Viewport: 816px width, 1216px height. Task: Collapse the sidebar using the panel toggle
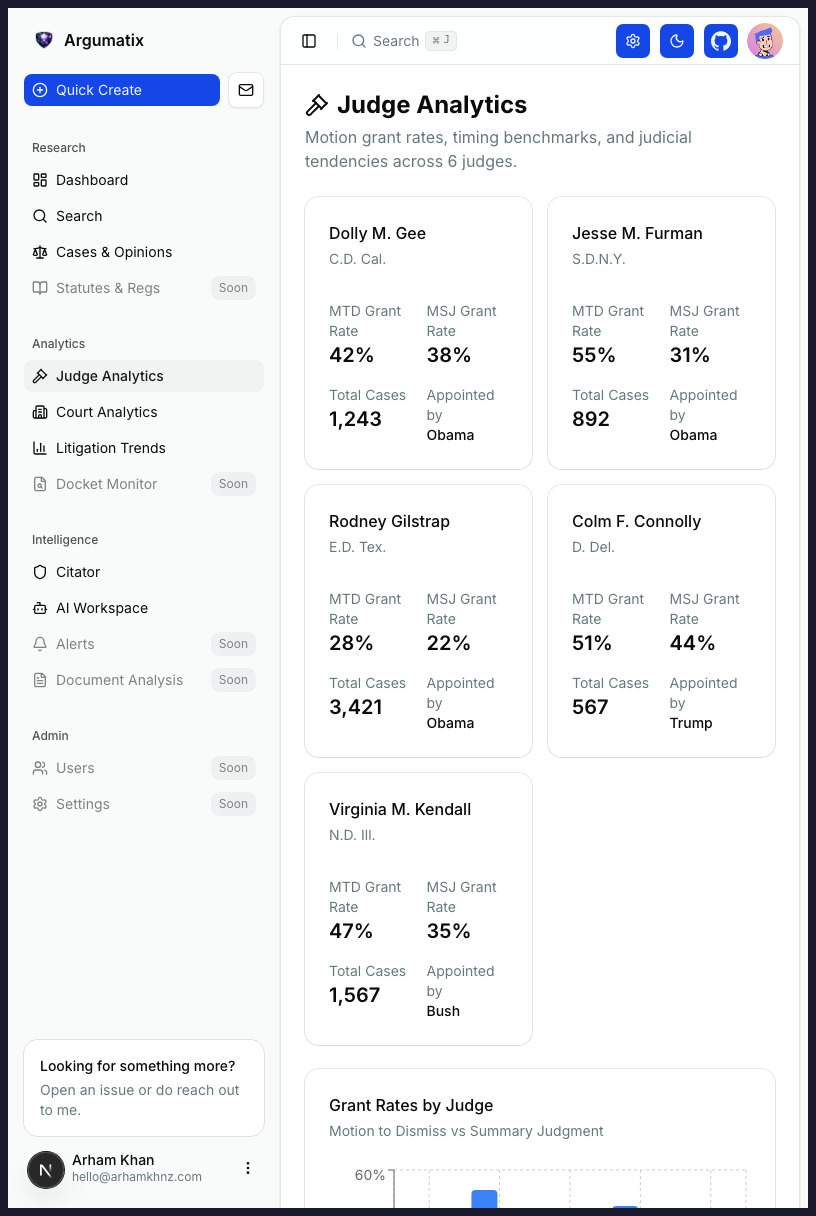coord(310,41)
